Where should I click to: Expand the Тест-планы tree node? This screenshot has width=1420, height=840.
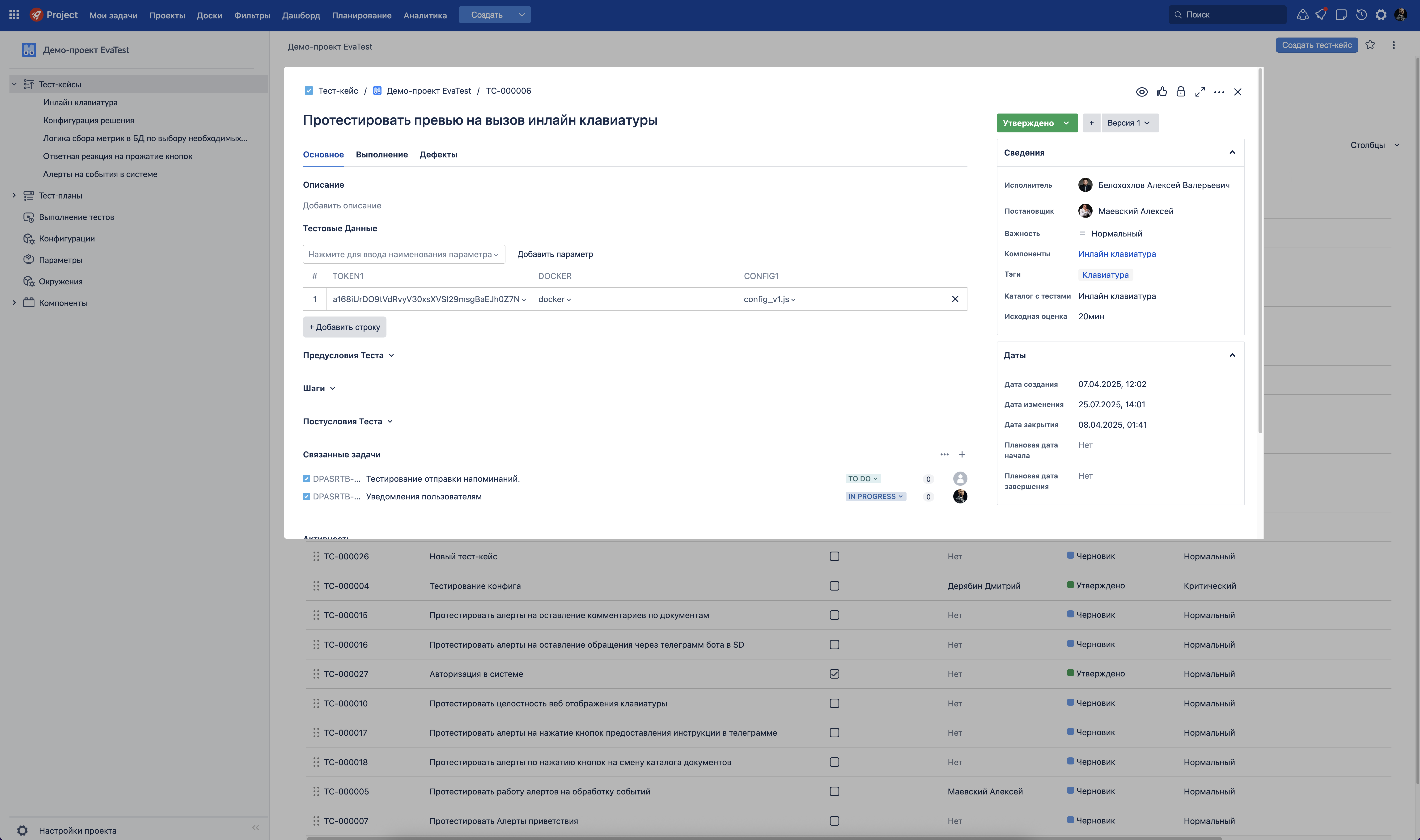click(x=14, y=195)
